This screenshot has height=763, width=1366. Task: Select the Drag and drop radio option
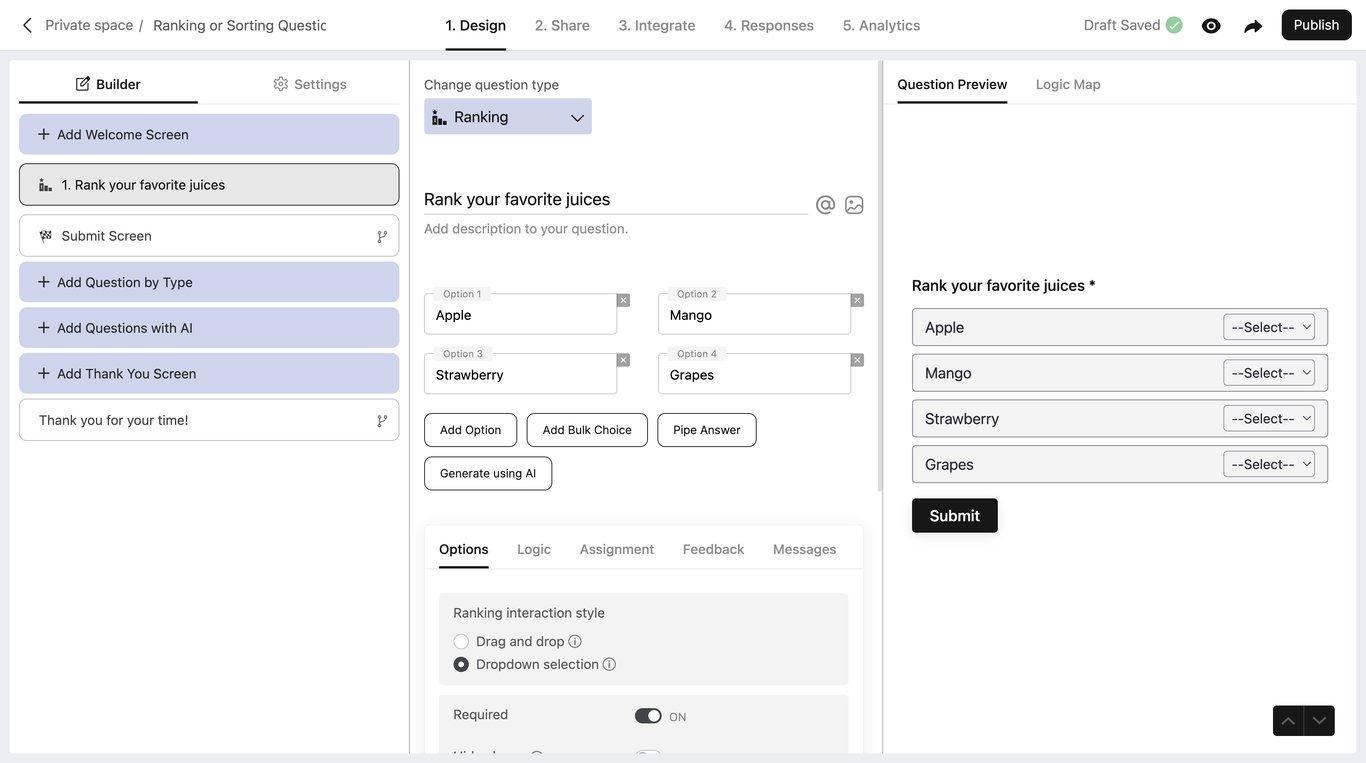[461, 642]
